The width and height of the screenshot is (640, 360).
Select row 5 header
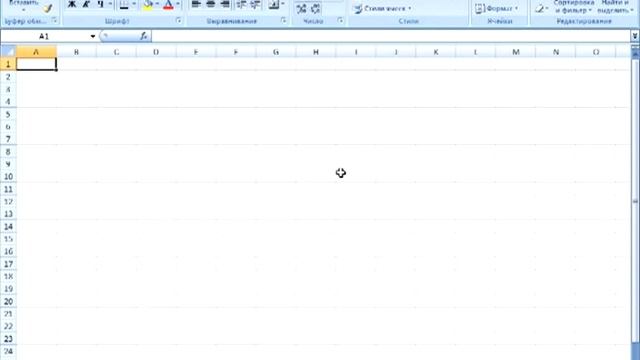(8, 114)
